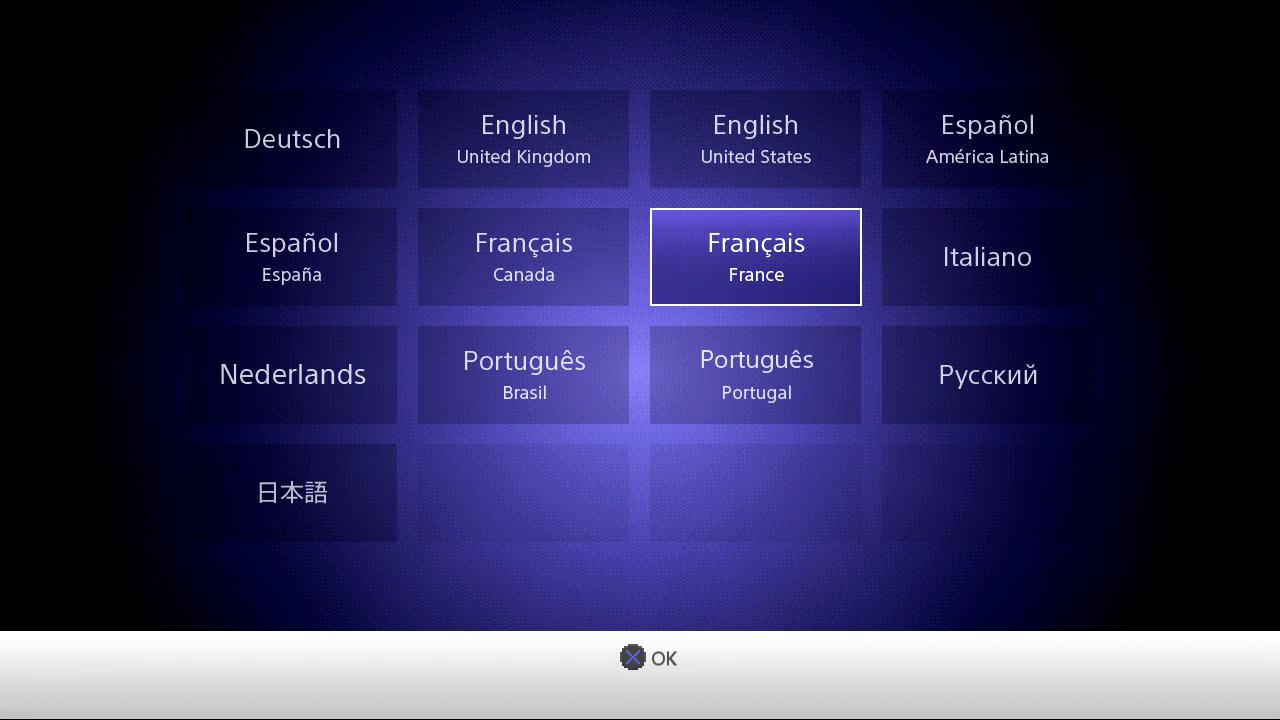
Task: Click the highlighted Français France tile
Action: (755, 257)
